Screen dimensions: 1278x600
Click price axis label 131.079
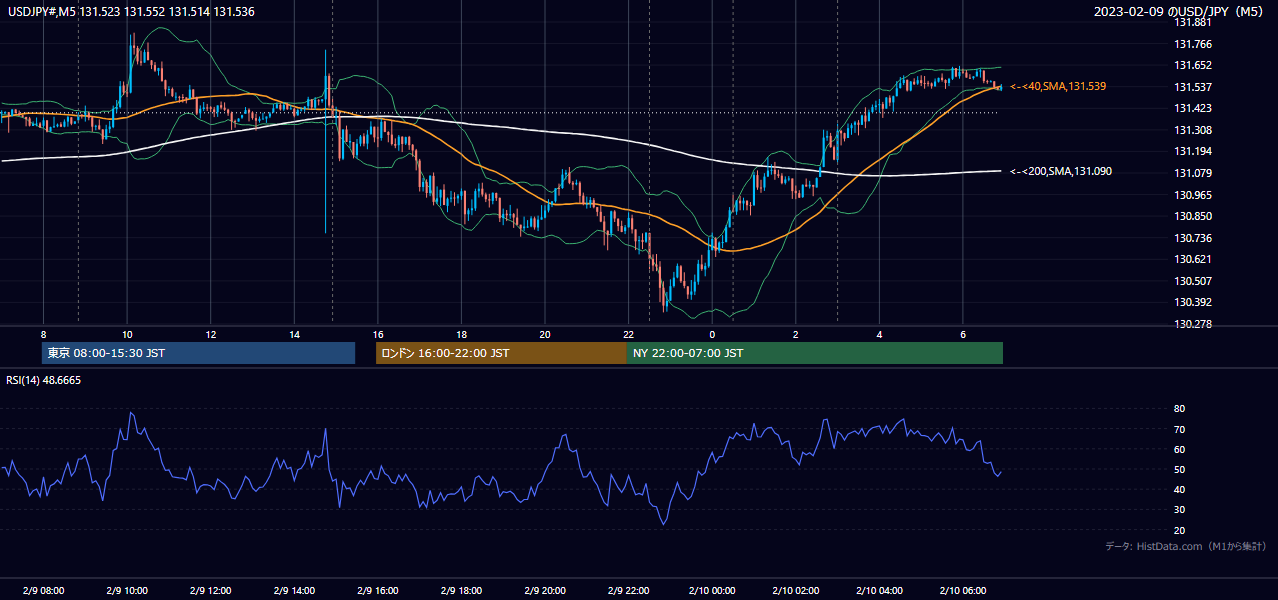click(x=1193, y=173)
